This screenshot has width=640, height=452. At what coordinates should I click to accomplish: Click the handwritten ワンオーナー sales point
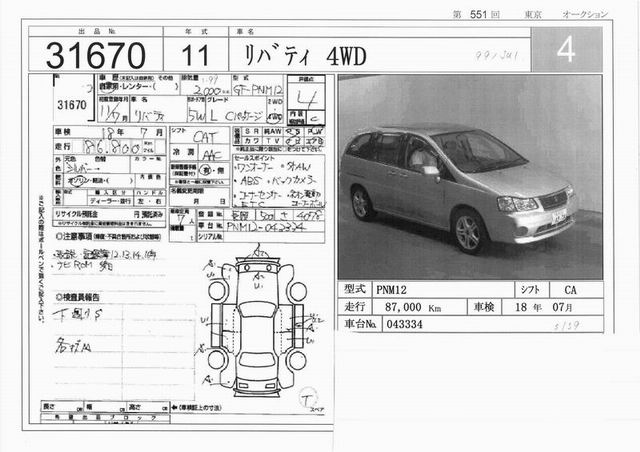point(256,167)
